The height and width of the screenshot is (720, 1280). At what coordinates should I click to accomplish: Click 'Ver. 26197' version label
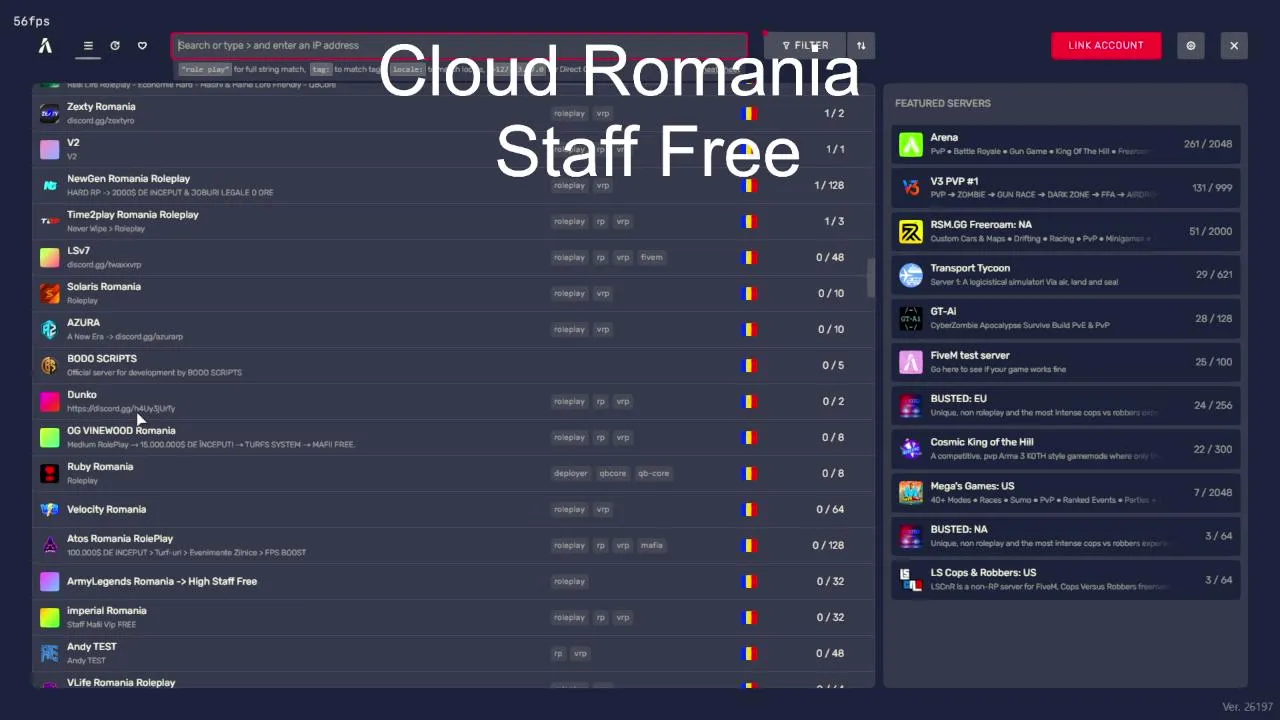coord(1247,707)
